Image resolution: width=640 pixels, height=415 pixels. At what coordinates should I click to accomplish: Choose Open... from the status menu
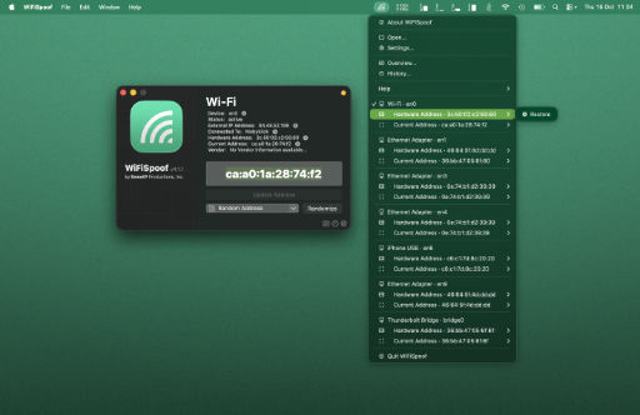point(442,38)
